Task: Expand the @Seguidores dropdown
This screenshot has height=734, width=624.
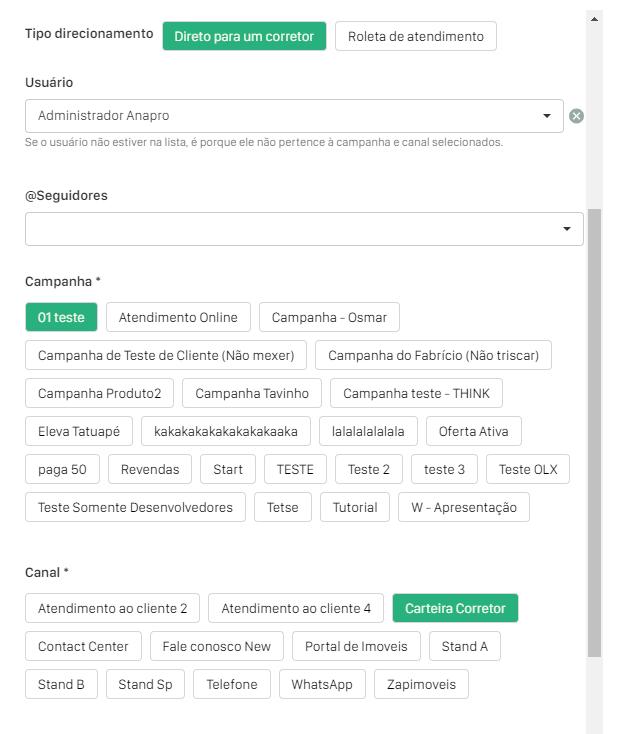Action: (567, 229)
